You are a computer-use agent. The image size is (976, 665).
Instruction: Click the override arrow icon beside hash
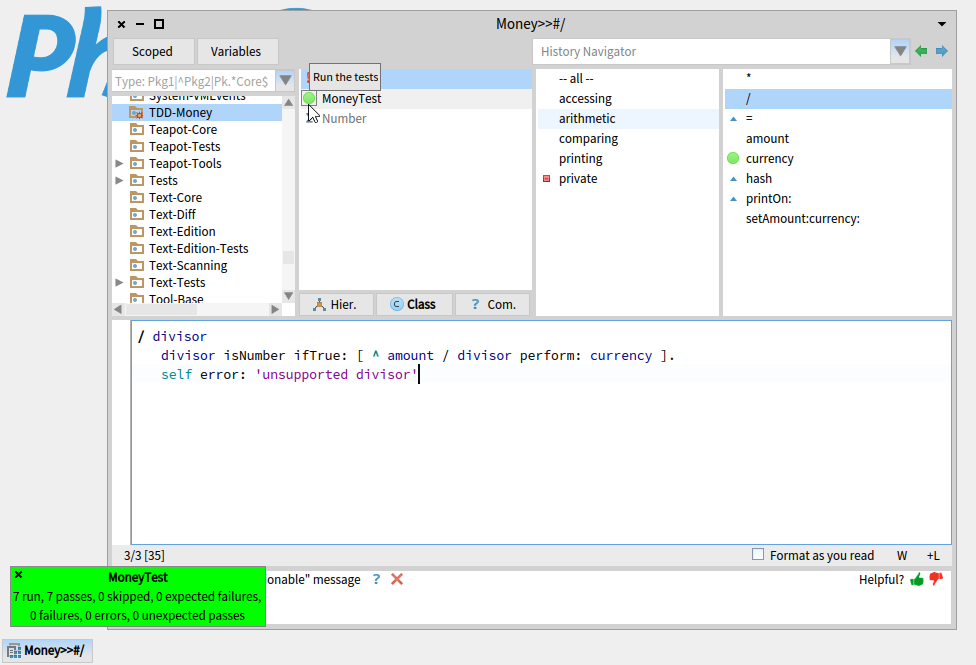(733, 179)
